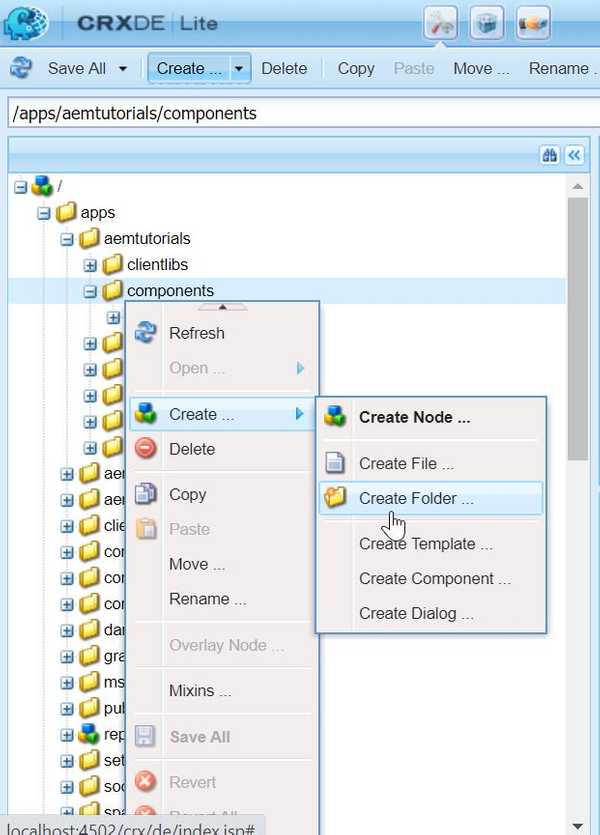The height and width of the screenshot is (835, 600).
Task: Choose Create ... in the context menu
Action: pos(222,414)
